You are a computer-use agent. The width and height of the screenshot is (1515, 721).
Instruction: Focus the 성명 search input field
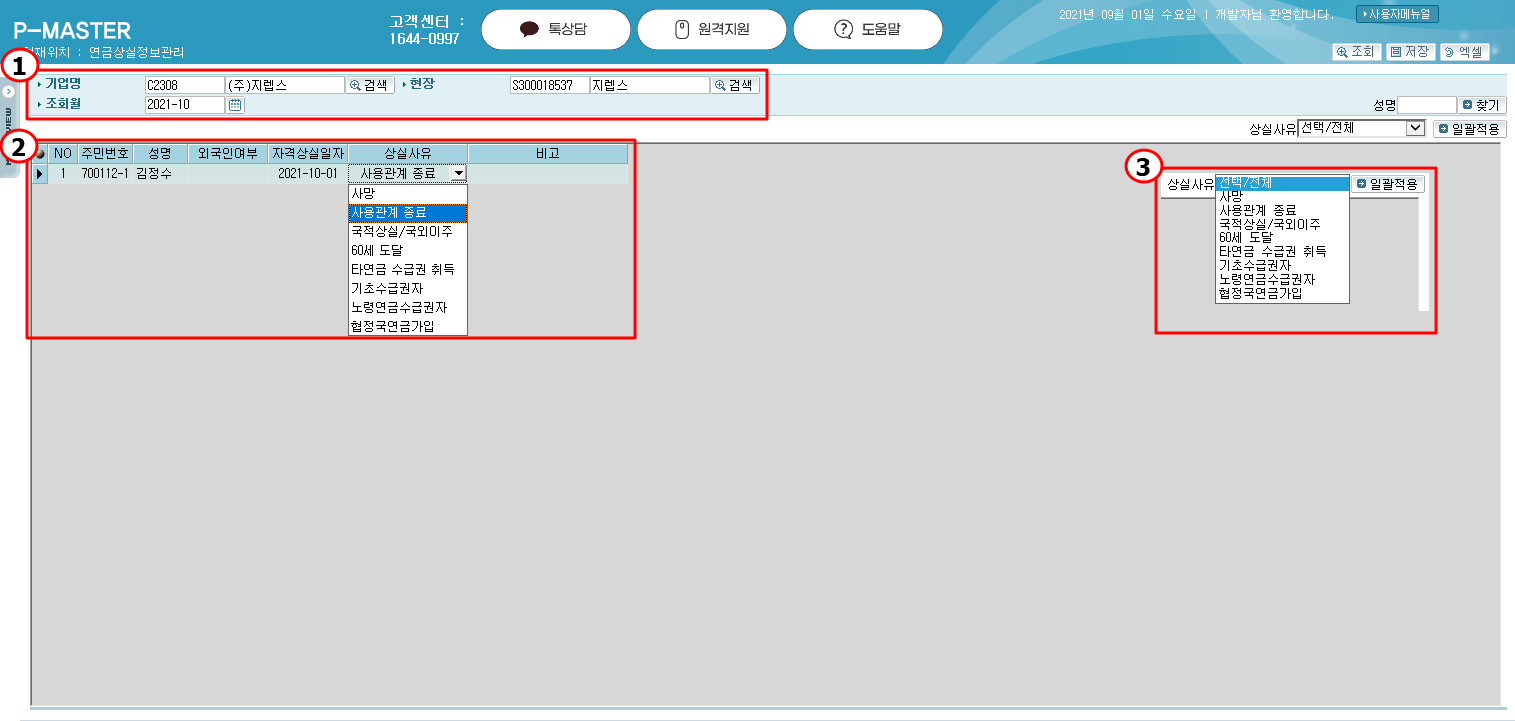coord(1426,105)
